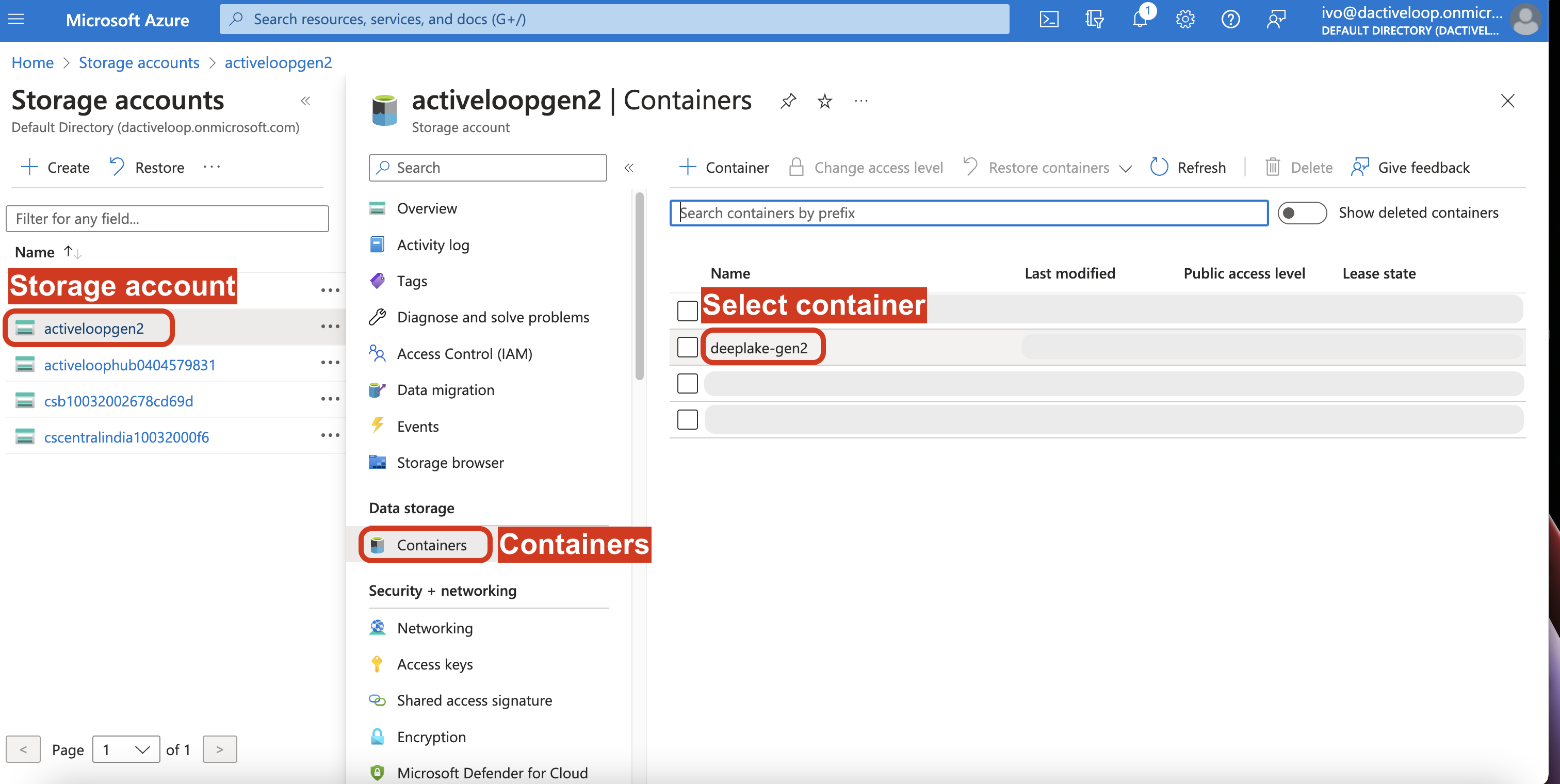This screenshot has height=784, width=1560.
Task: Open notifications bell icon
Action: tap(1140, 20)
